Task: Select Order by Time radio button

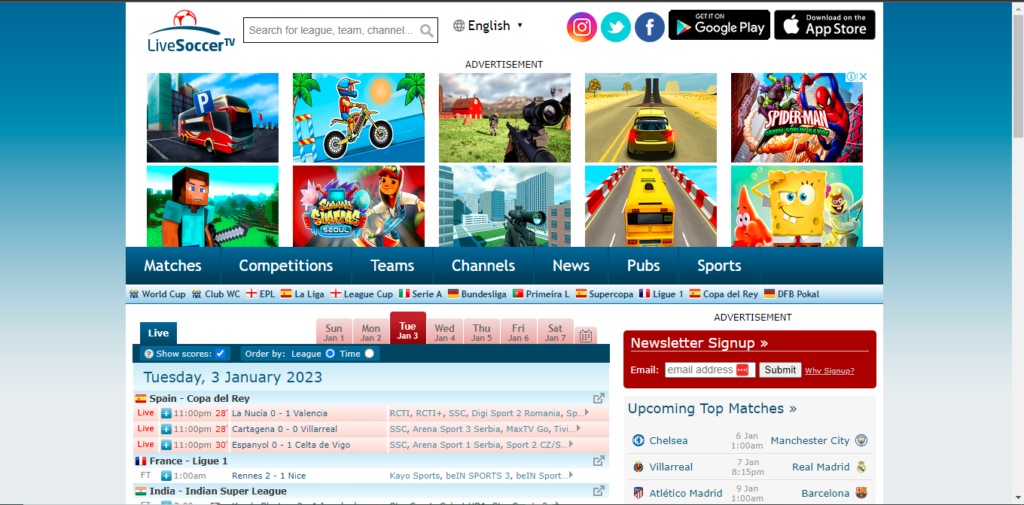Action: click(369, 353)
